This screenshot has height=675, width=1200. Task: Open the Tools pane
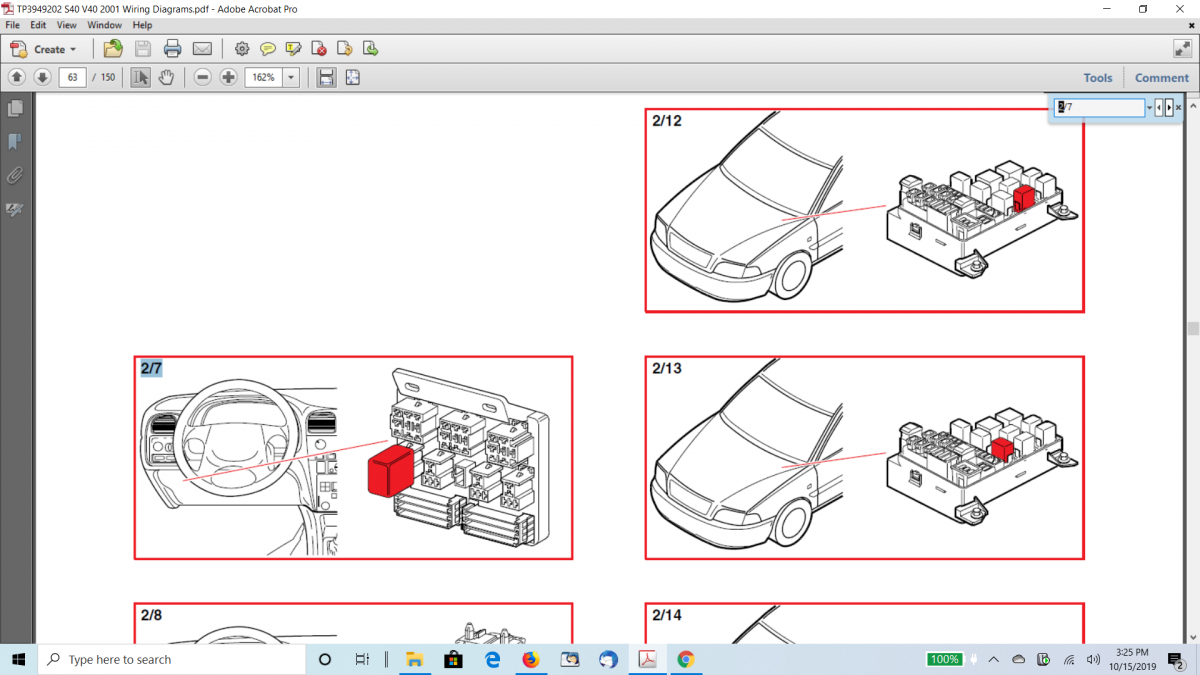pos(1097,77)
